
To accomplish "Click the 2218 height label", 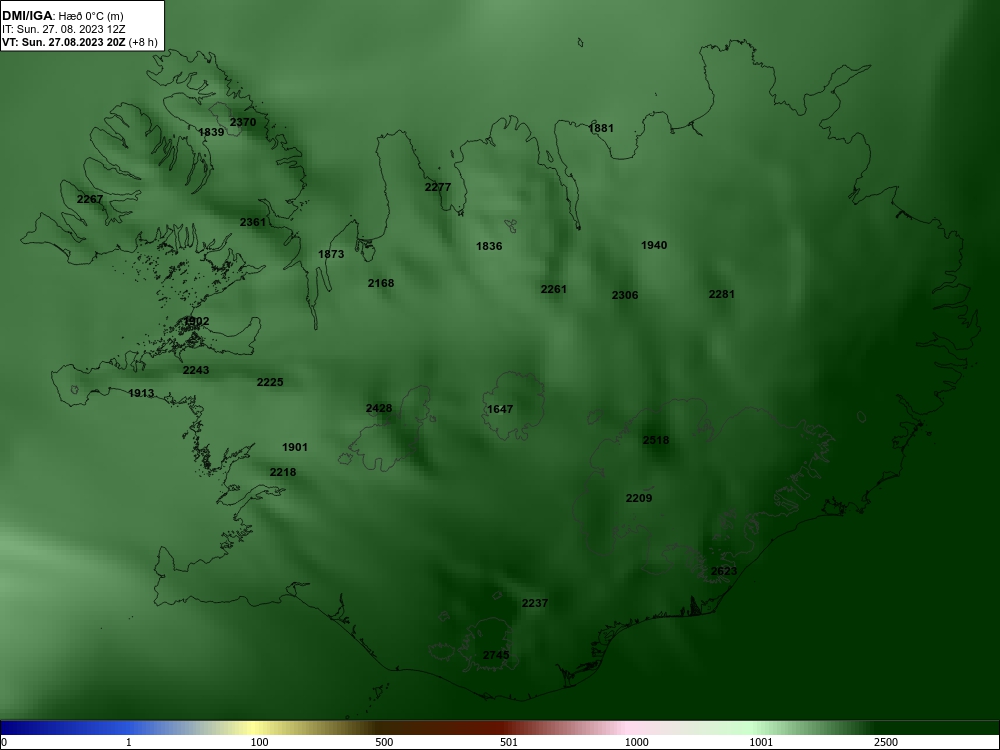I will [x=283, y=472].
